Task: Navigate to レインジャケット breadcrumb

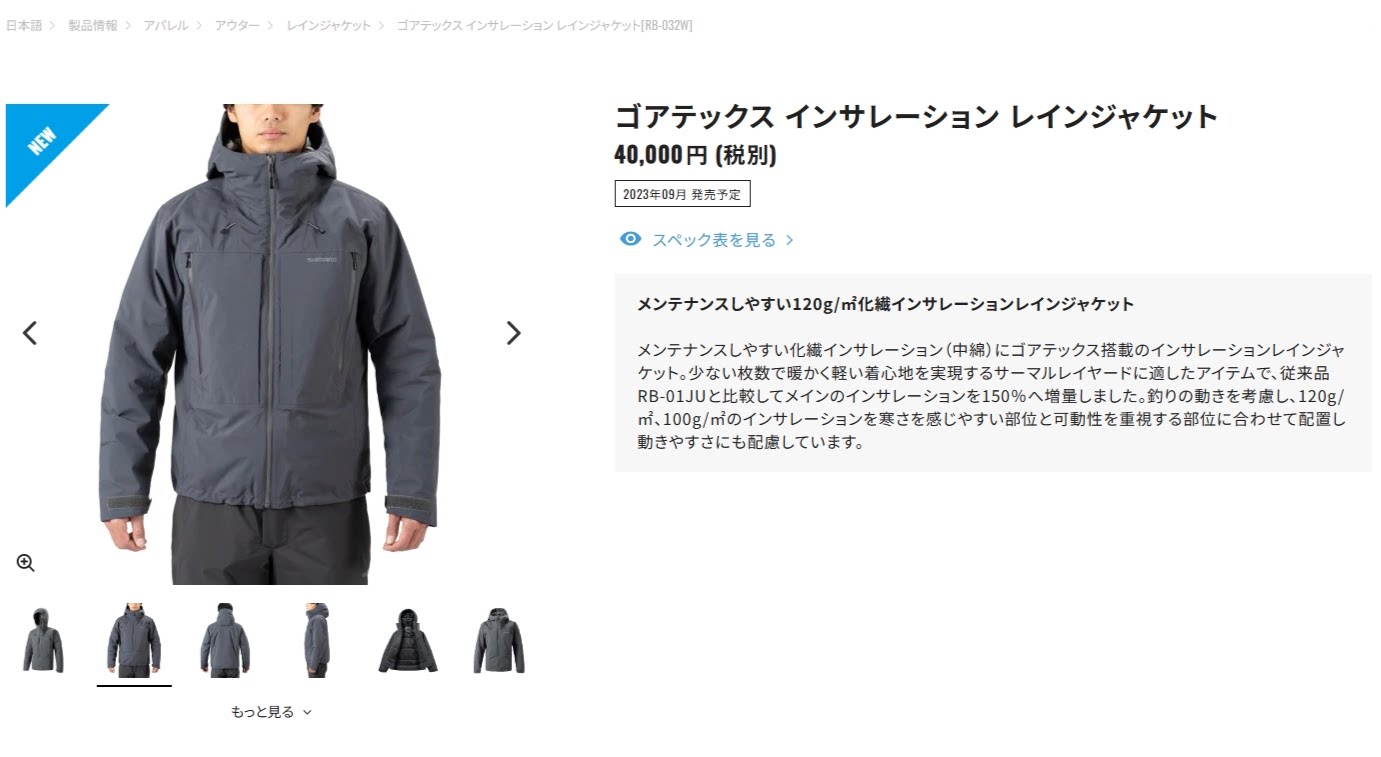Action: coord(328,25)
